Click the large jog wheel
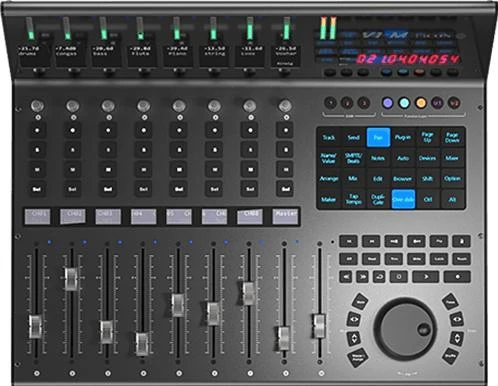498x386 pixels. pyautogui.click(x=405, y=329)
